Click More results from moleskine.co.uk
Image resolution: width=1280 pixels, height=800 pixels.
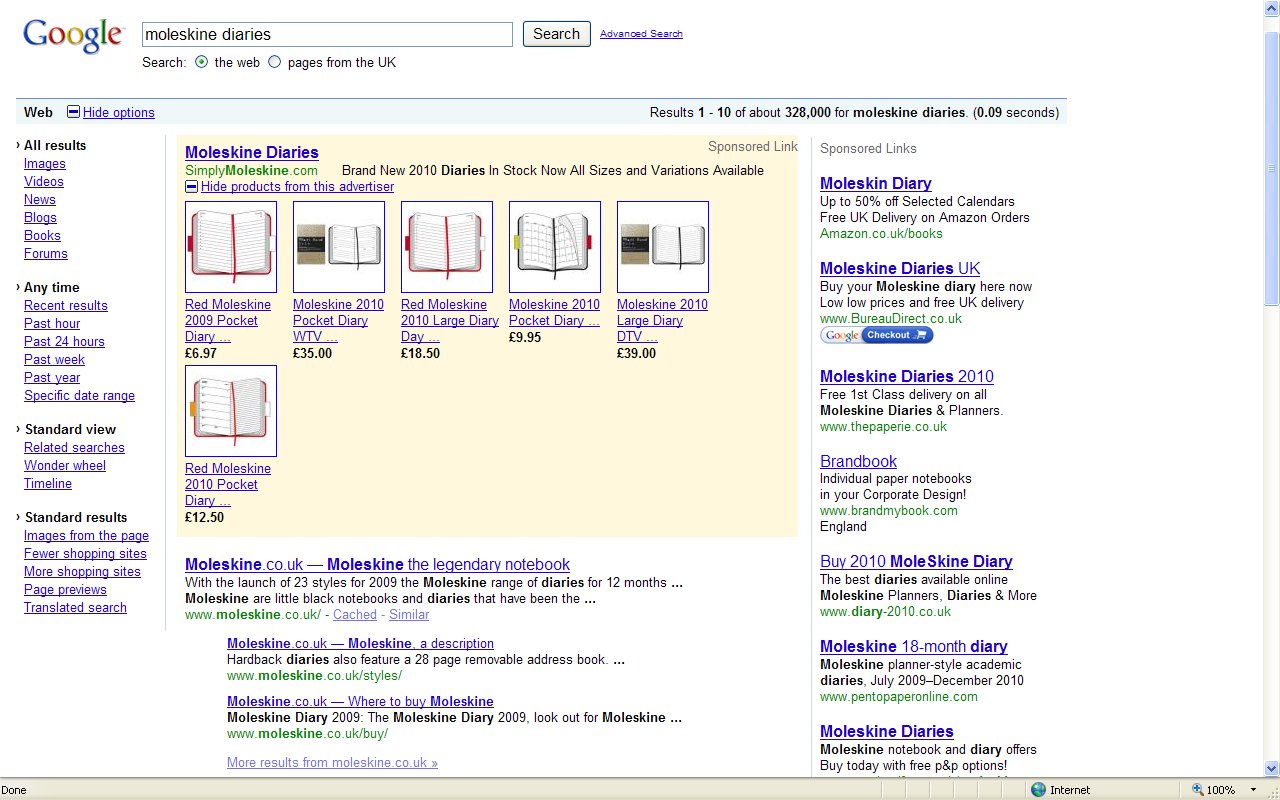click(x=332, y=763)
